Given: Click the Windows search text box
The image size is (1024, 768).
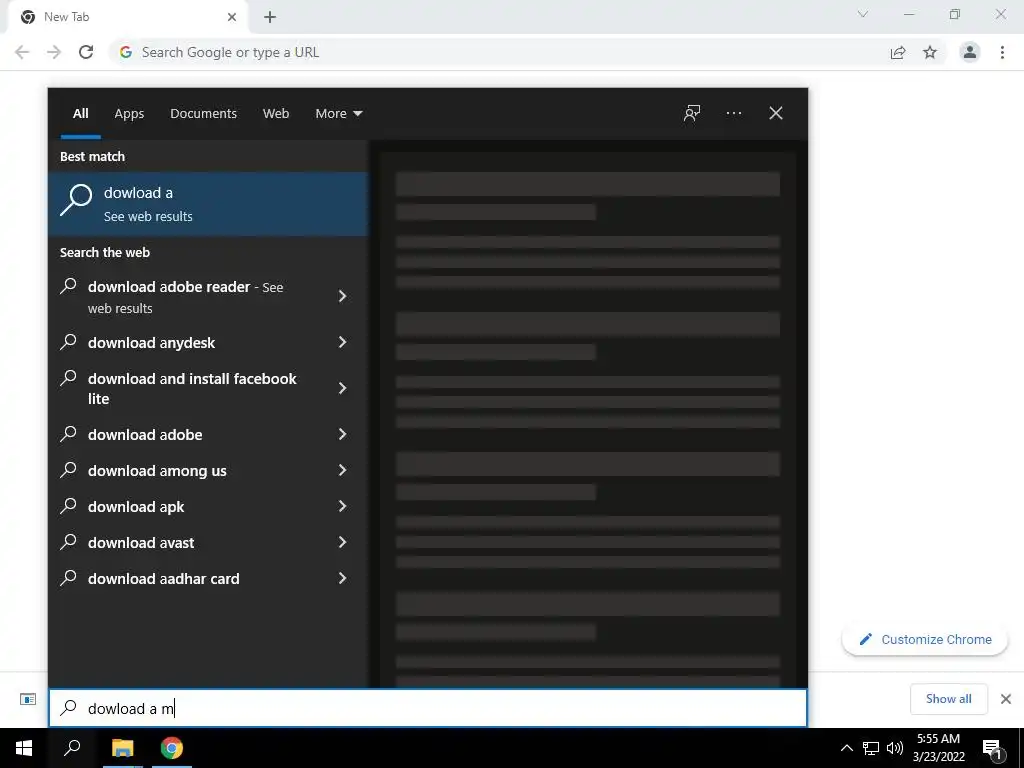Looking at the screenshot, I should click(428, 708).
